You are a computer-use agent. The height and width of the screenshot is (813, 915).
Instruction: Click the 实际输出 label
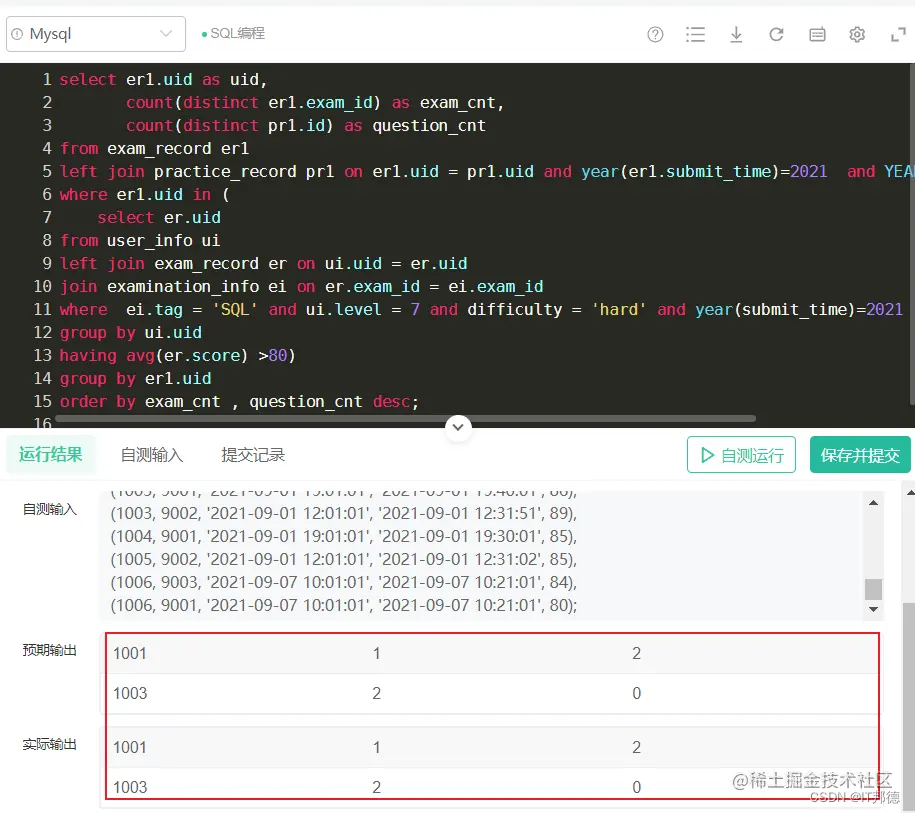[x=50, y=744]
